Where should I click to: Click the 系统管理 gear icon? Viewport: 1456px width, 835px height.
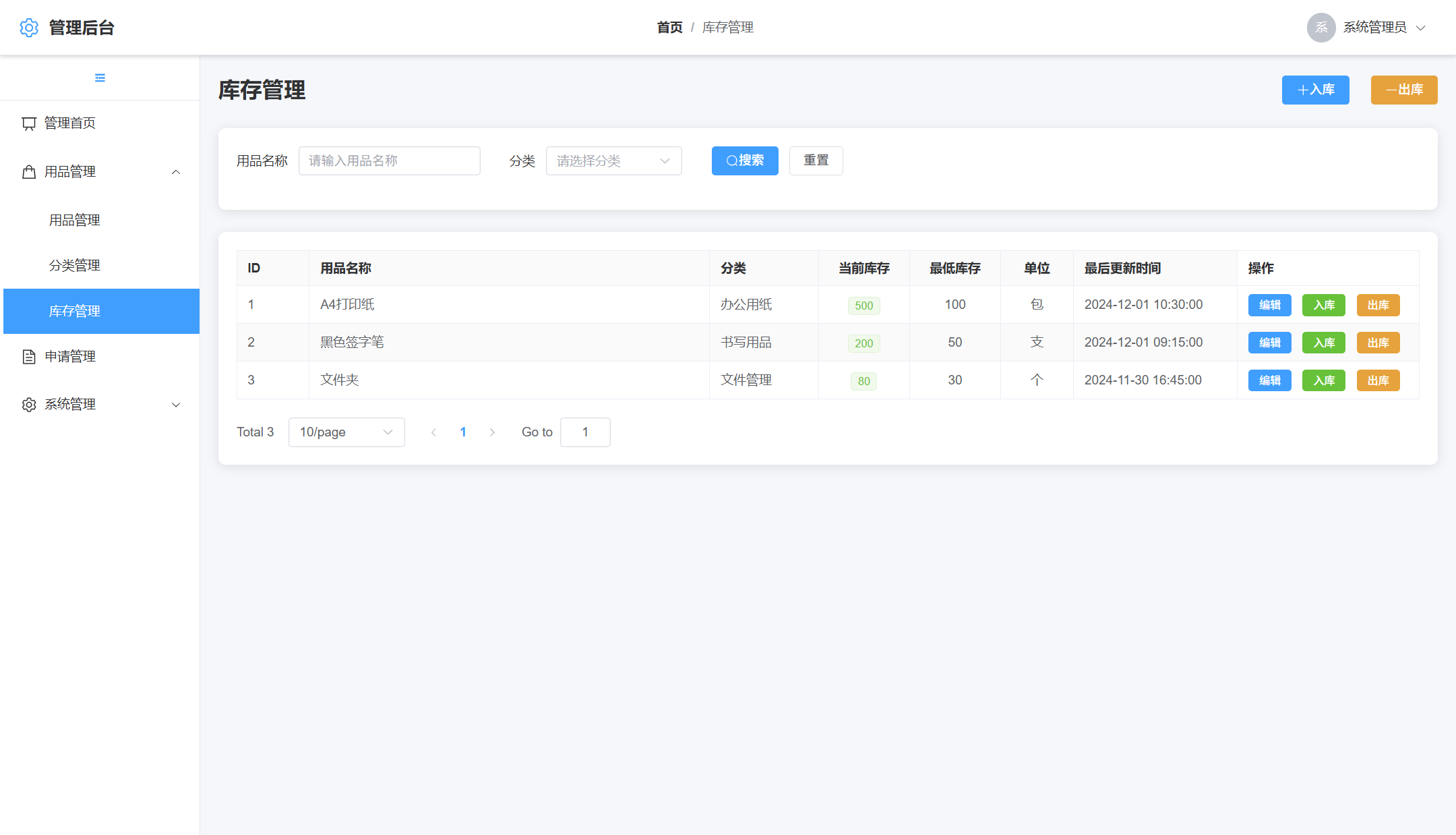29,405
